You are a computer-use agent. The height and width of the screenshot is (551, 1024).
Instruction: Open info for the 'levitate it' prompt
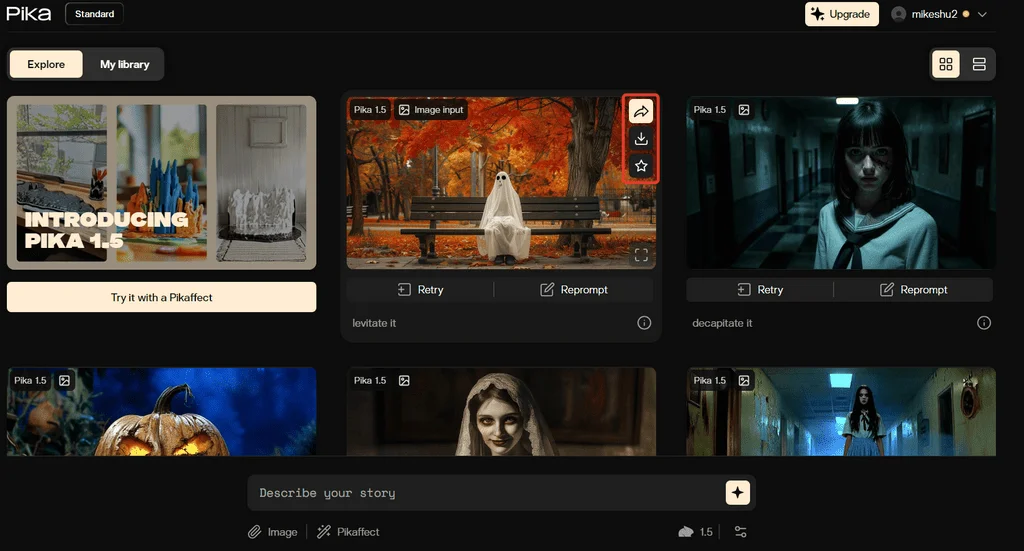[x=644, y=323]
